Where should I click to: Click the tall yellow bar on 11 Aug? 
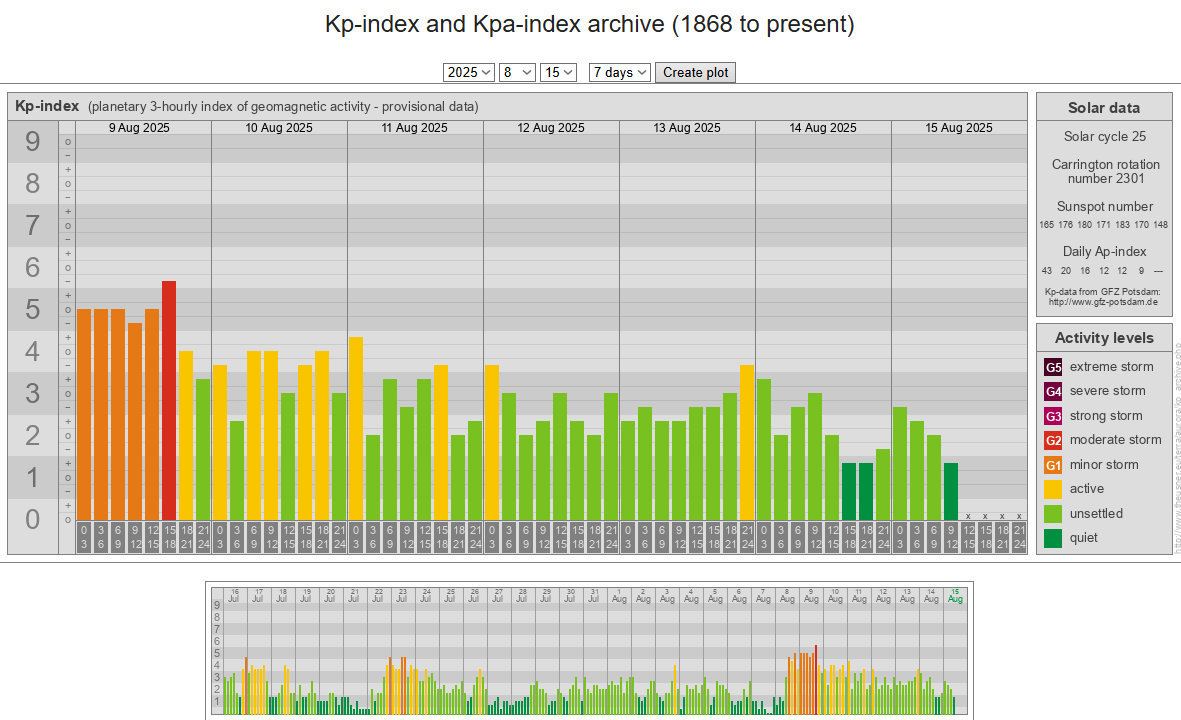click(x=356, y=428)
